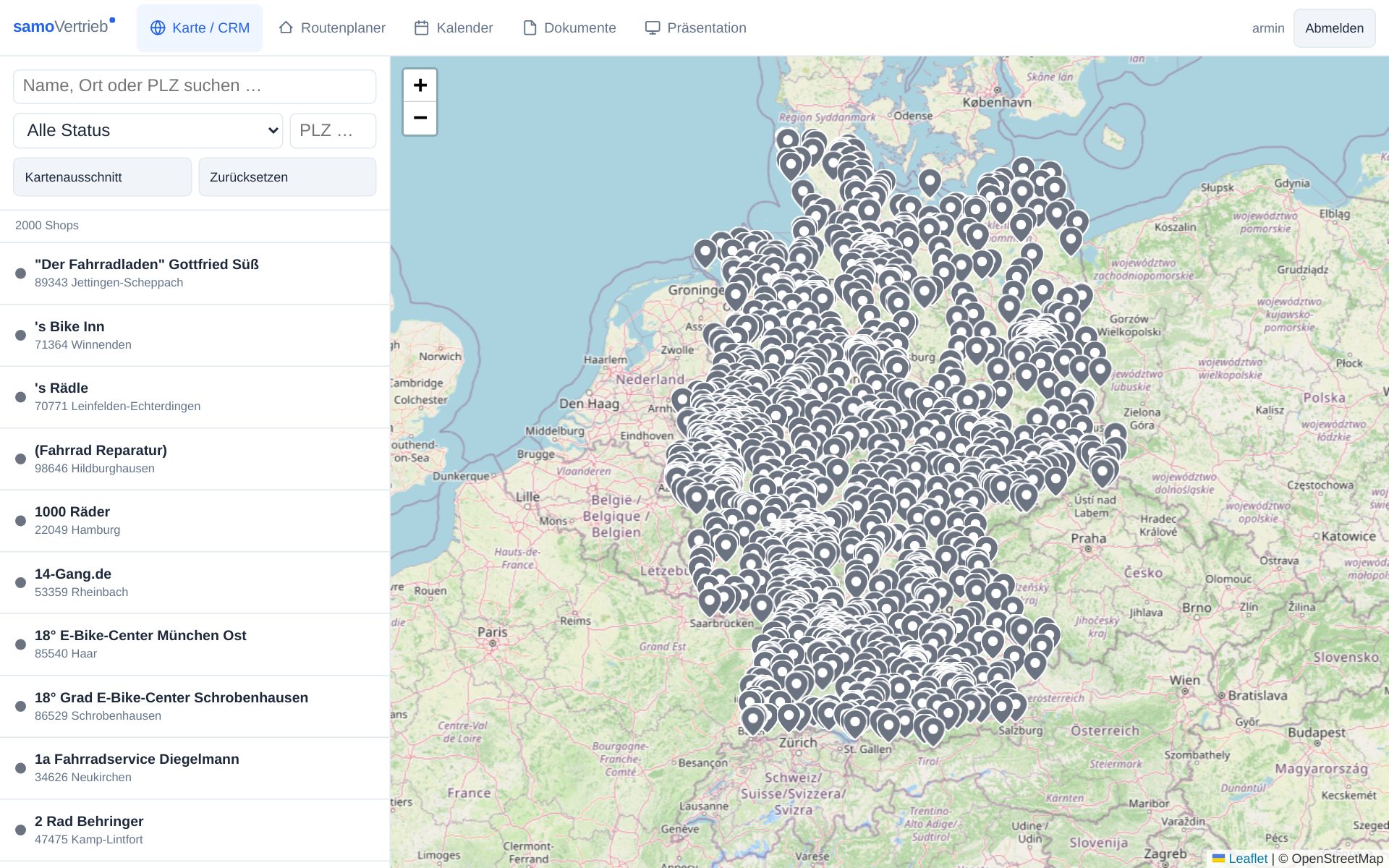Select 18° Grad E-Bike-Center Schrobenhausen entry
This screenshot has width=1389, height=868.
pyautogui.click(x=195, y=707)
